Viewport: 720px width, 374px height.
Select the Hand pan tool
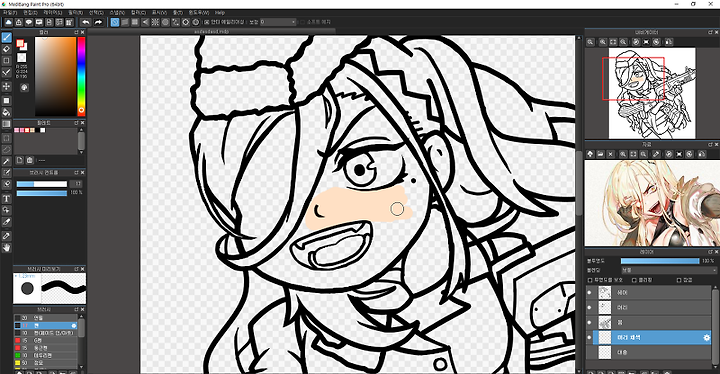tap(6, 248)
